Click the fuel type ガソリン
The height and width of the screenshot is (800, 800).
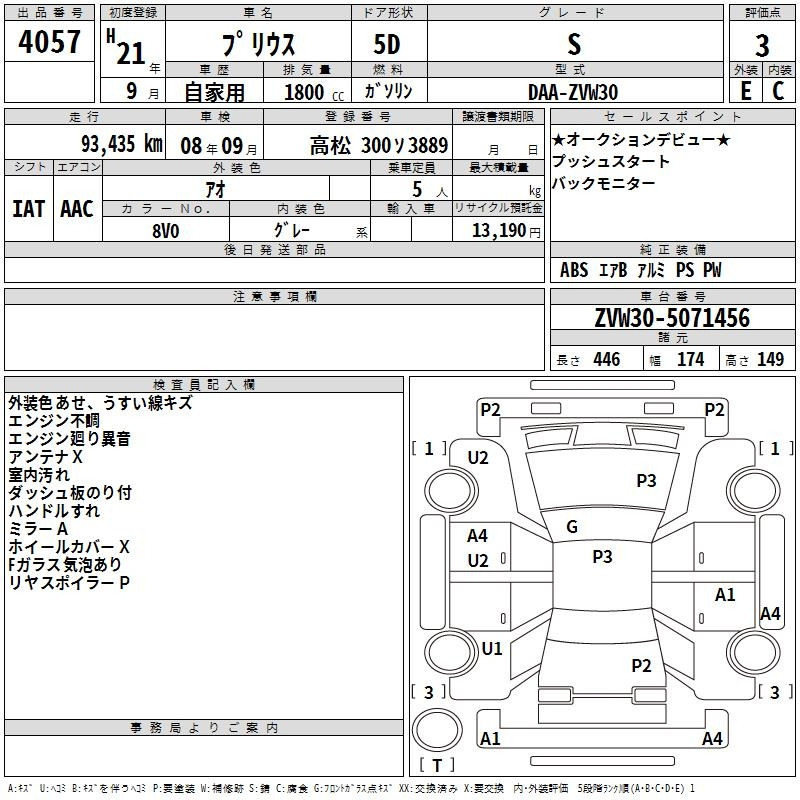[x=389, y=91]
